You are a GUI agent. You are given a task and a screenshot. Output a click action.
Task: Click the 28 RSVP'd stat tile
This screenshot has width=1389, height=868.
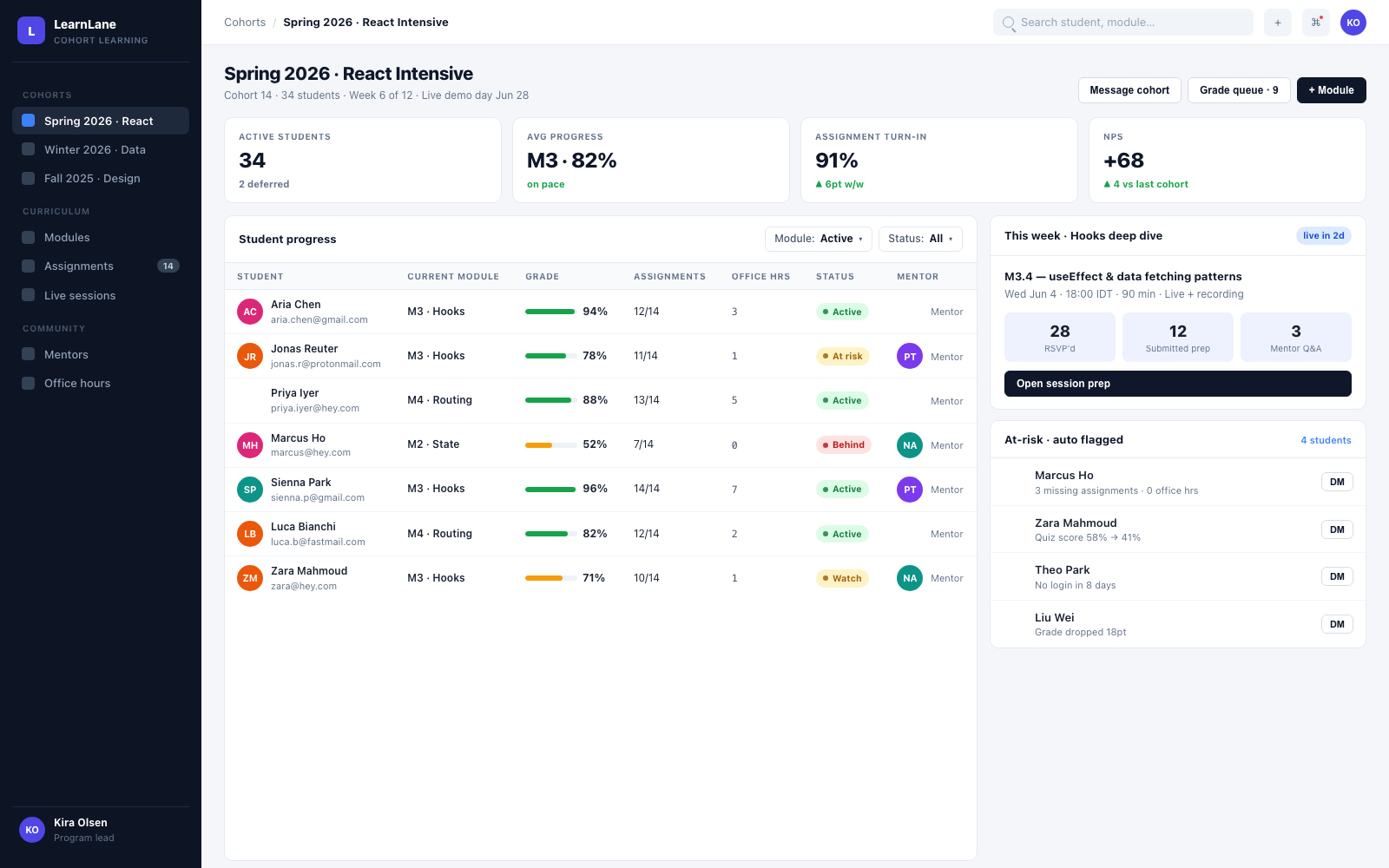pos(1060,337)
